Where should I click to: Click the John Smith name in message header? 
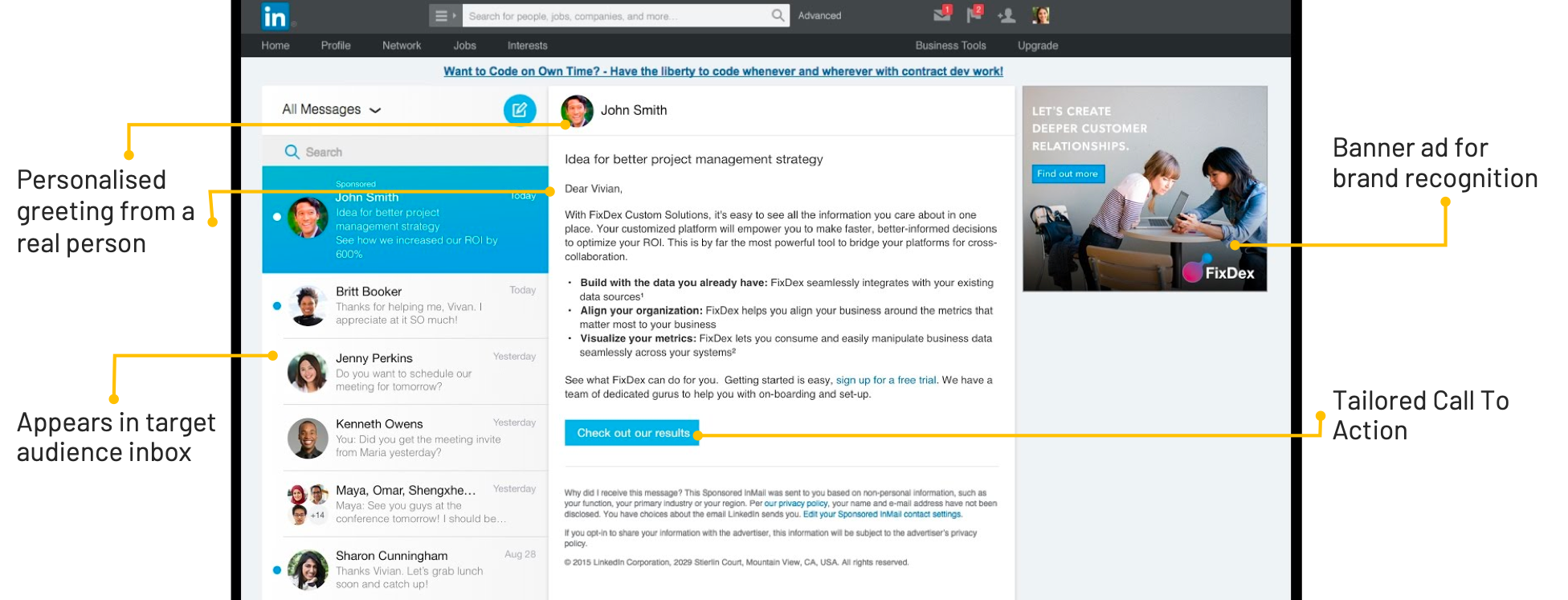634,110
